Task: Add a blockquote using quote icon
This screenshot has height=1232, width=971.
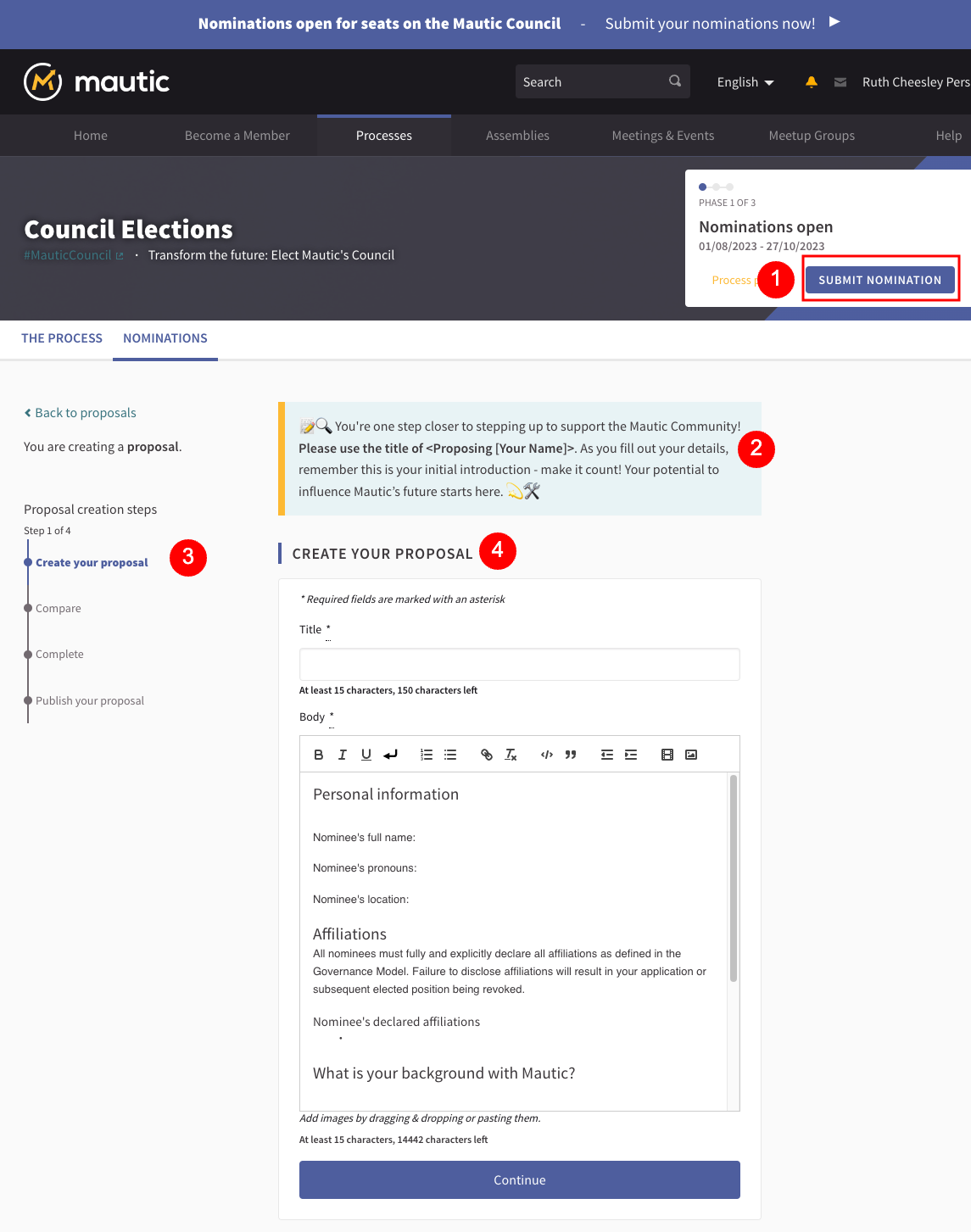Action: pos(571,755)
